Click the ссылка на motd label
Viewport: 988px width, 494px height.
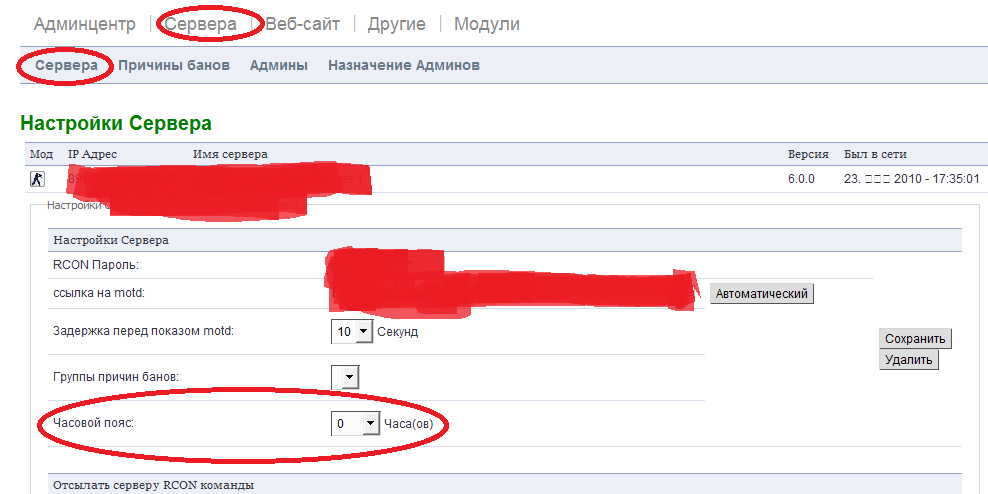point(99,293)
